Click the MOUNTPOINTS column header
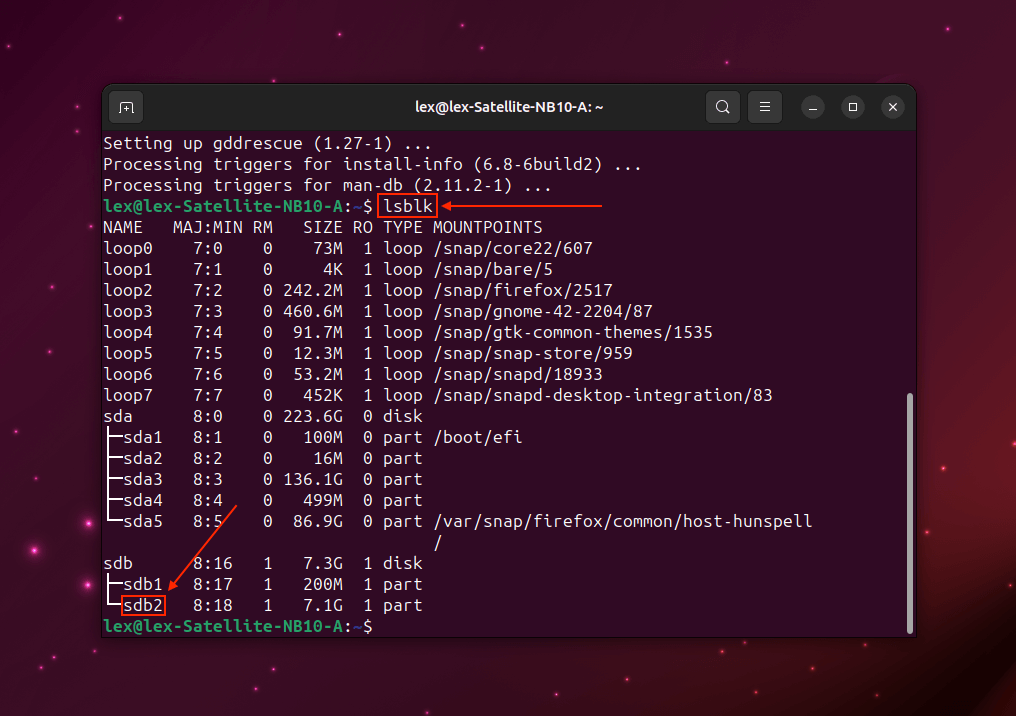This screenshot has width=1016, height=716. point(487,227)
